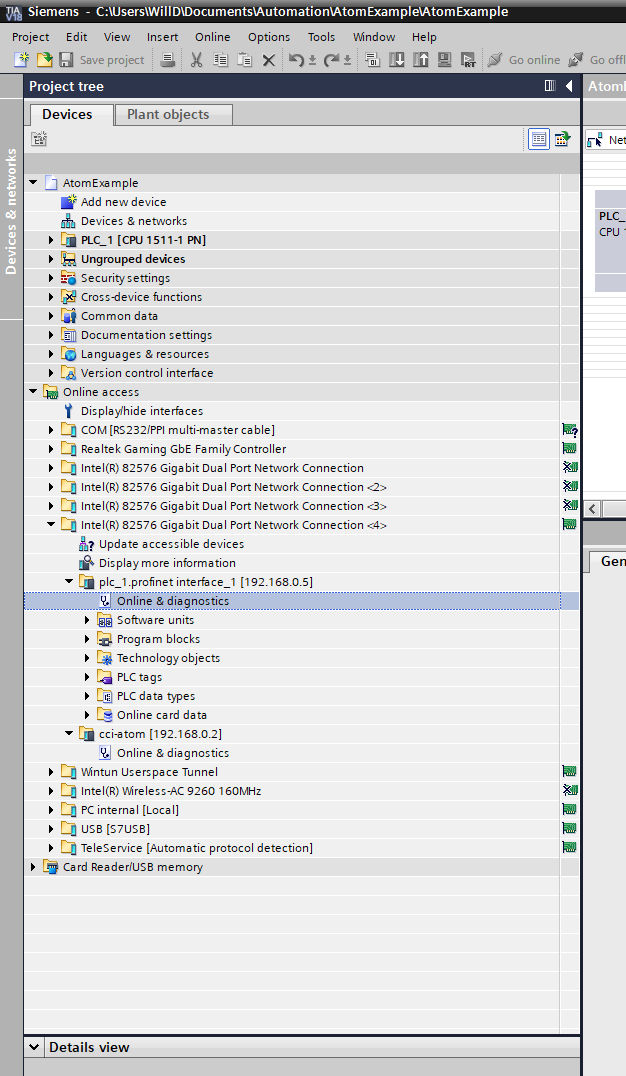Click the Print icon in the toolbar
Image resolution: width=626 pixels, height=1076 pixels.
pyautogui.click(x=168, y=60)
